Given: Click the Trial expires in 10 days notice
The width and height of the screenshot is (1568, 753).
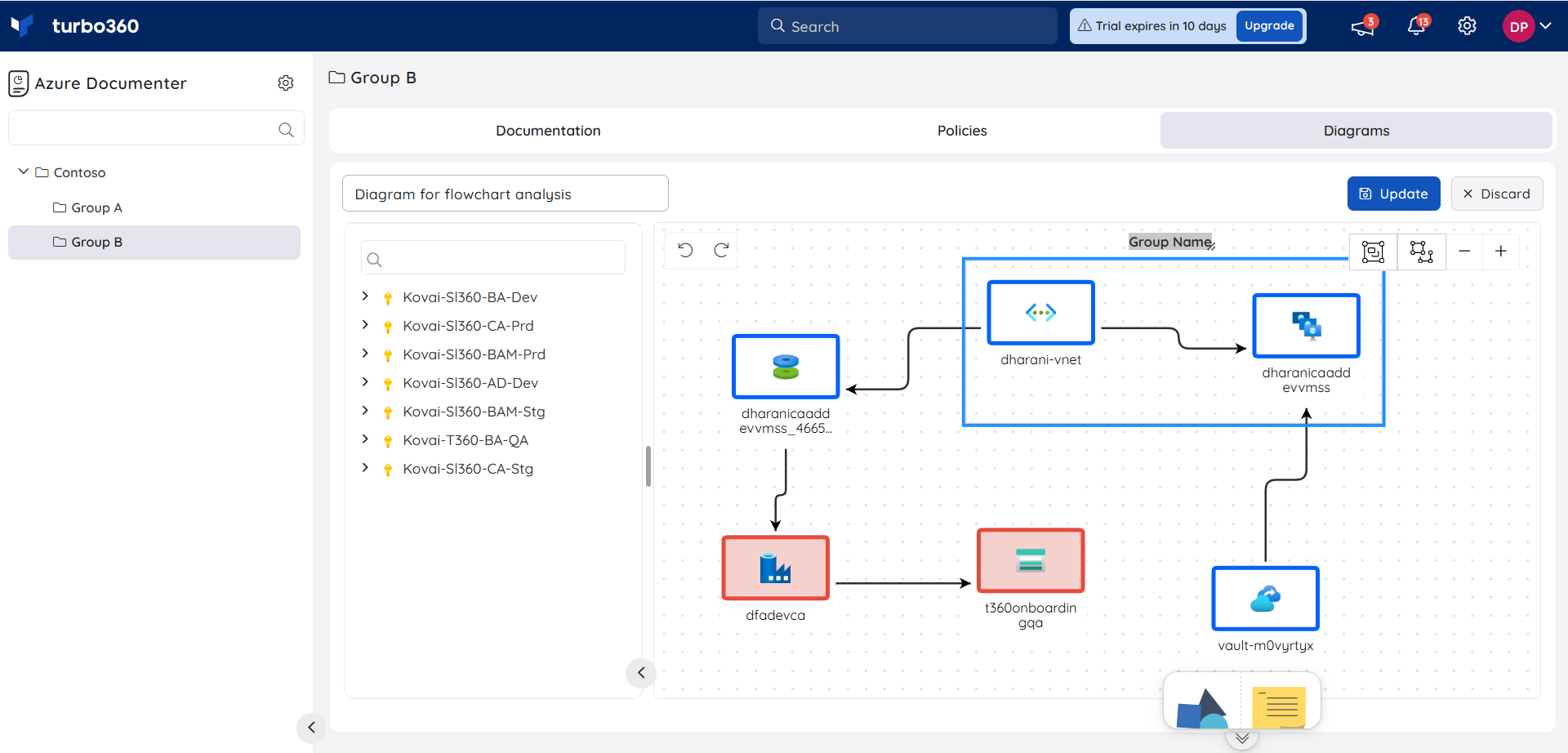Looking at the screenshot, I should pyautogui.click(x=1152, y=26).
